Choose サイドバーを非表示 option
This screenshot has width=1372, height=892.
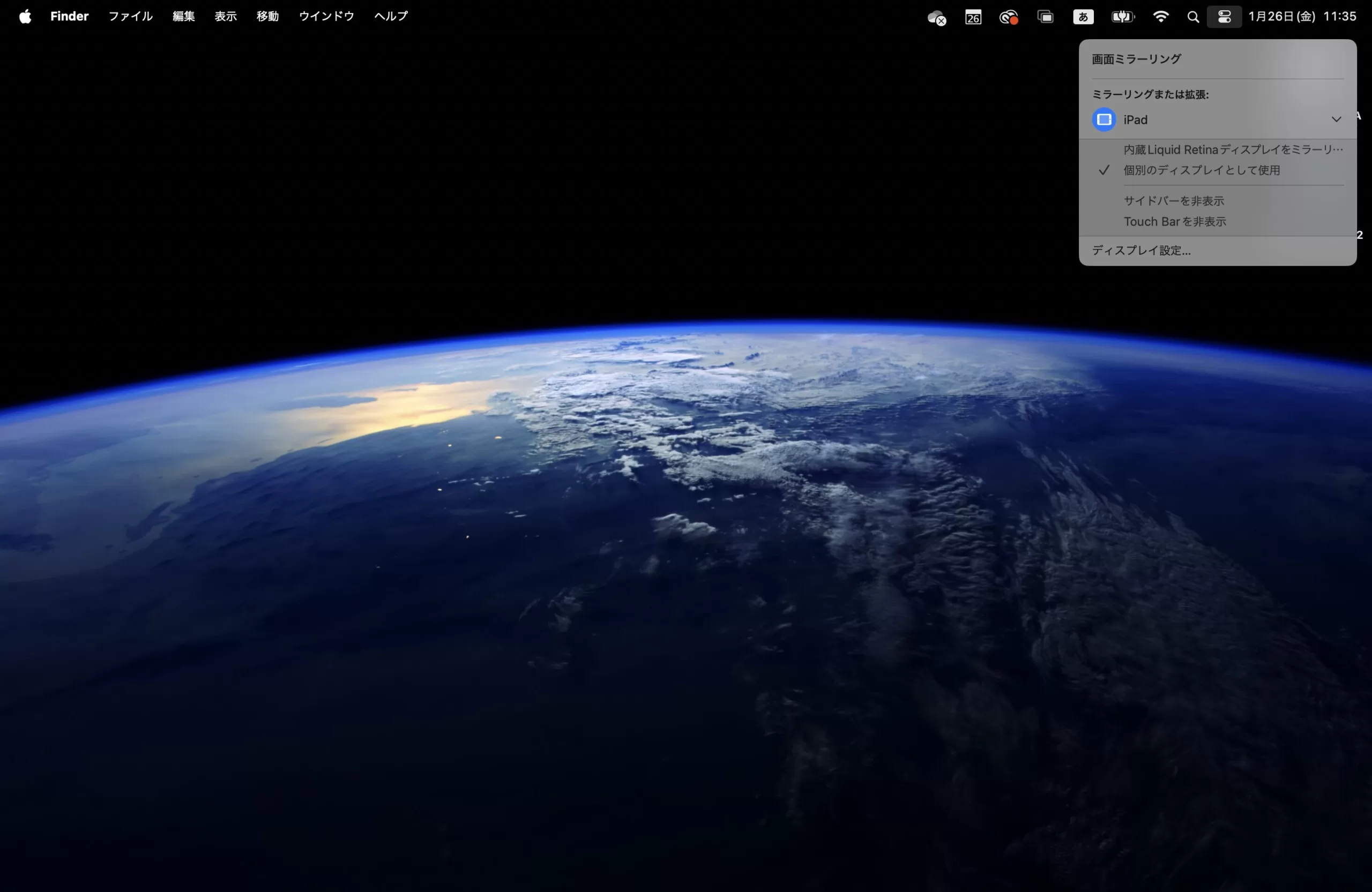(1174, 201)
